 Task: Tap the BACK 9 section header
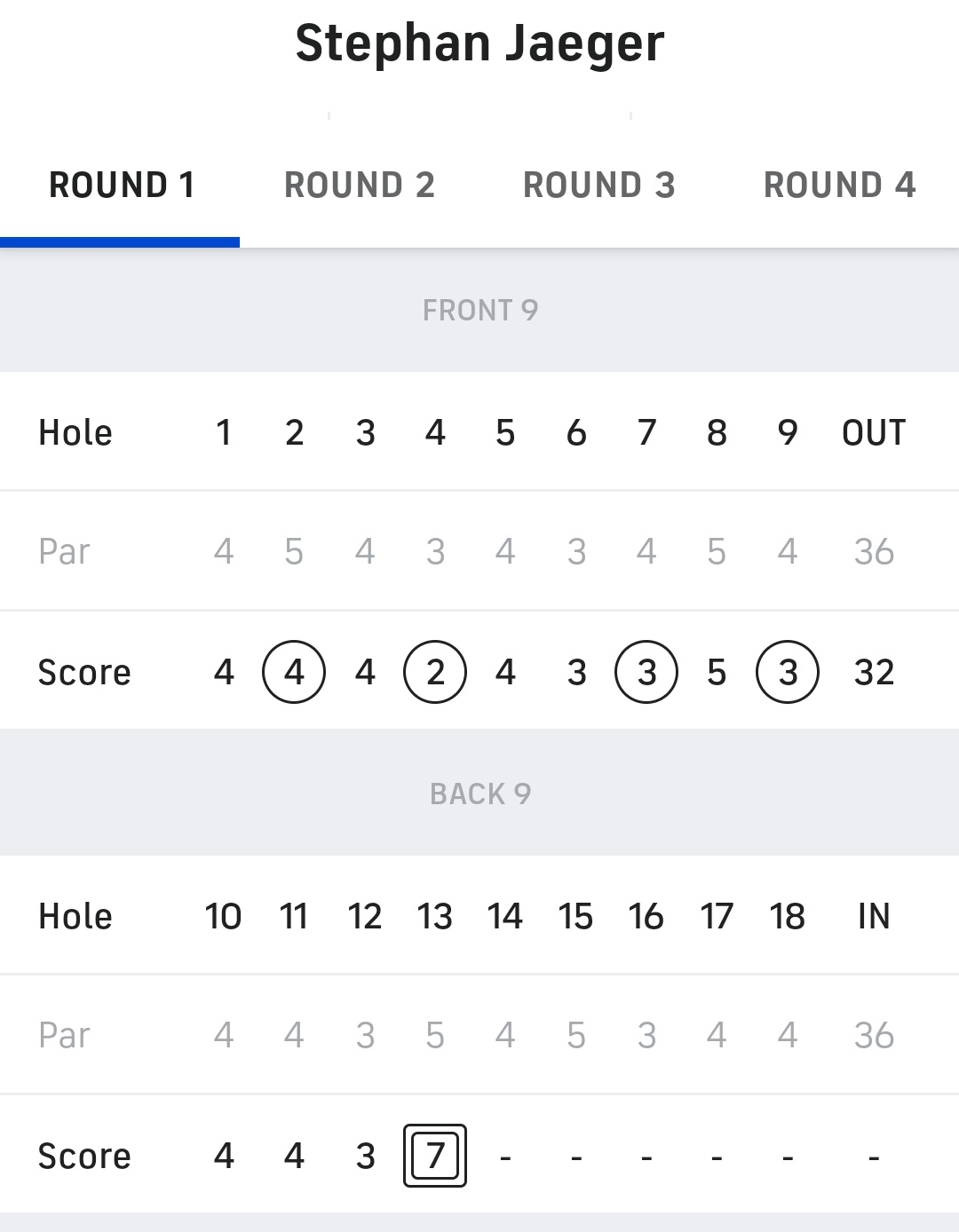click(x=479, y=794)
